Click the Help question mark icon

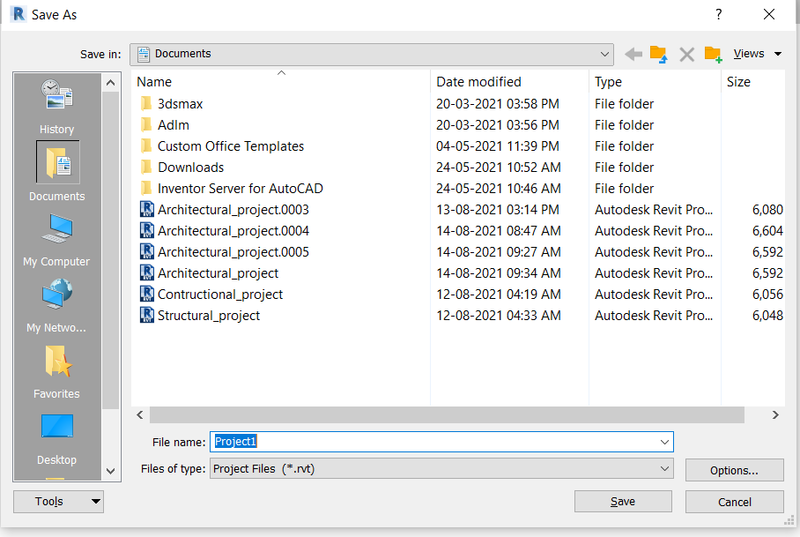click(718, 14)
